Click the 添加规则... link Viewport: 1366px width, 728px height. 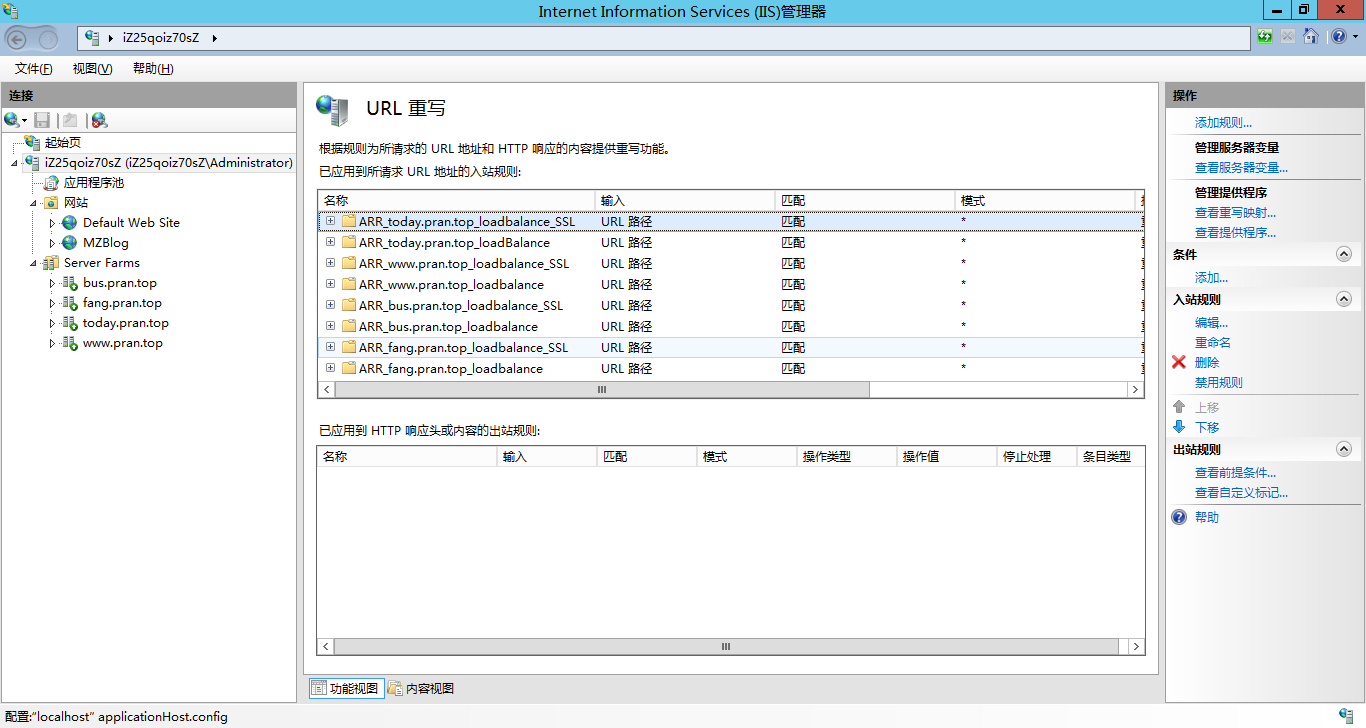(1223, 123)
